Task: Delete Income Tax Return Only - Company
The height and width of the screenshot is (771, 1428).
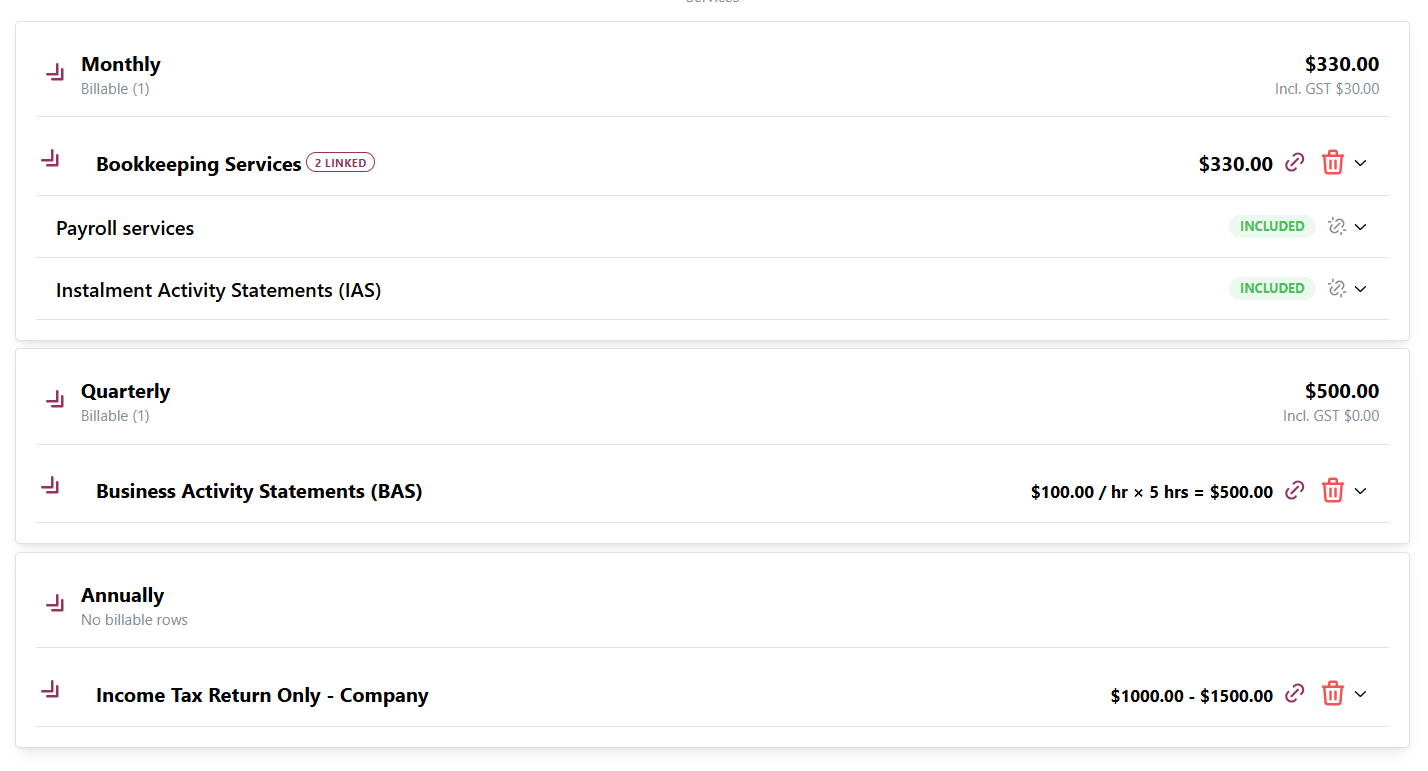Action: (x=1332, y=694)
